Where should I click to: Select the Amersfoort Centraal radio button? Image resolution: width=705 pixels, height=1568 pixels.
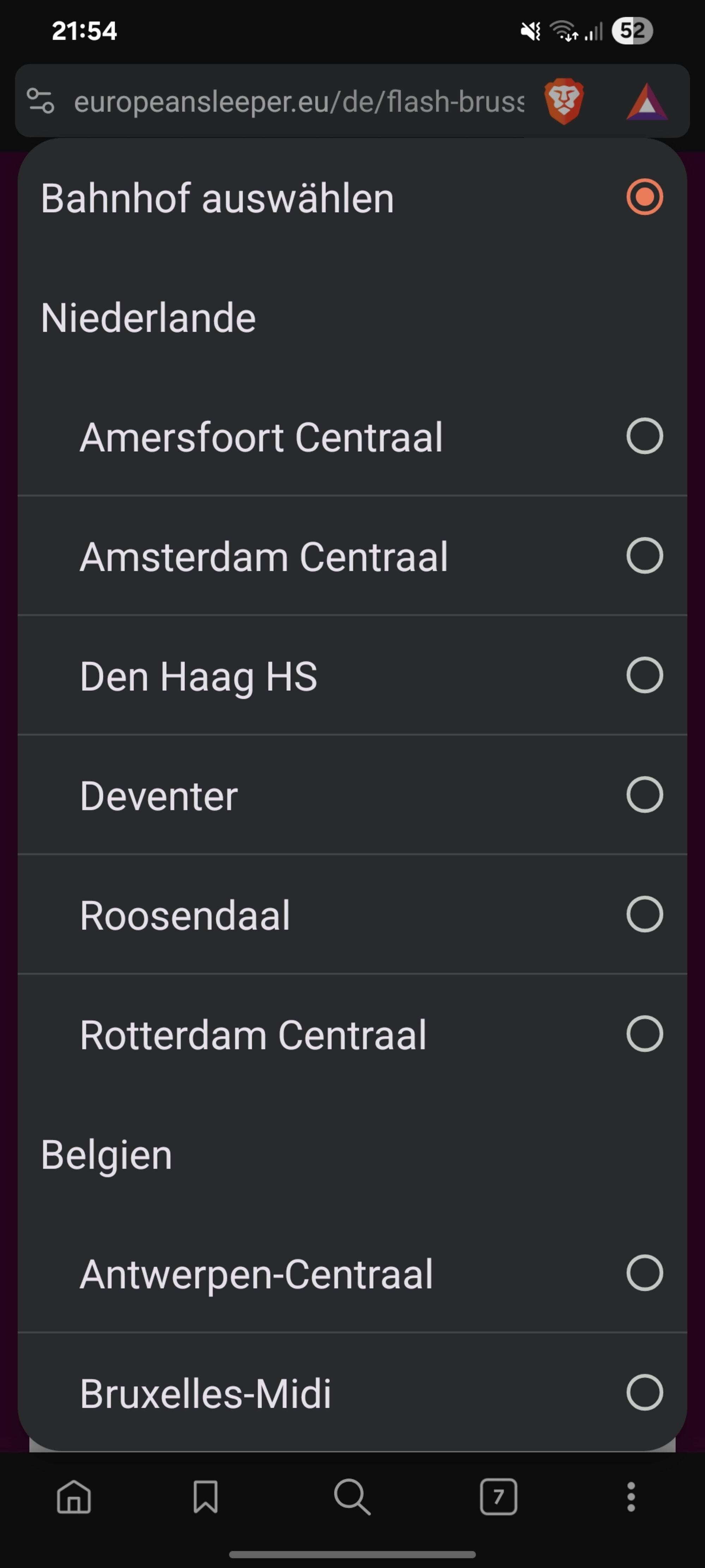[x=644, y=436]
